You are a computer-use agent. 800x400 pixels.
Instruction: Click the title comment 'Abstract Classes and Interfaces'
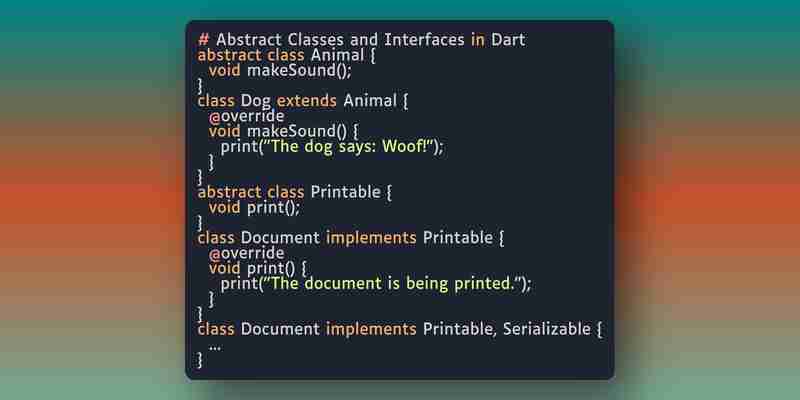pos(340,39)
